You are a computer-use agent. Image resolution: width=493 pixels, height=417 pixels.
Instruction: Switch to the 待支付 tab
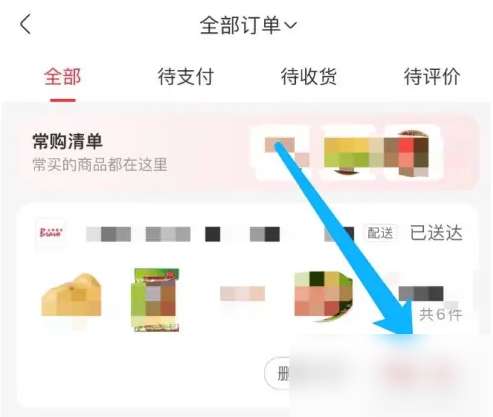point(186,77)
